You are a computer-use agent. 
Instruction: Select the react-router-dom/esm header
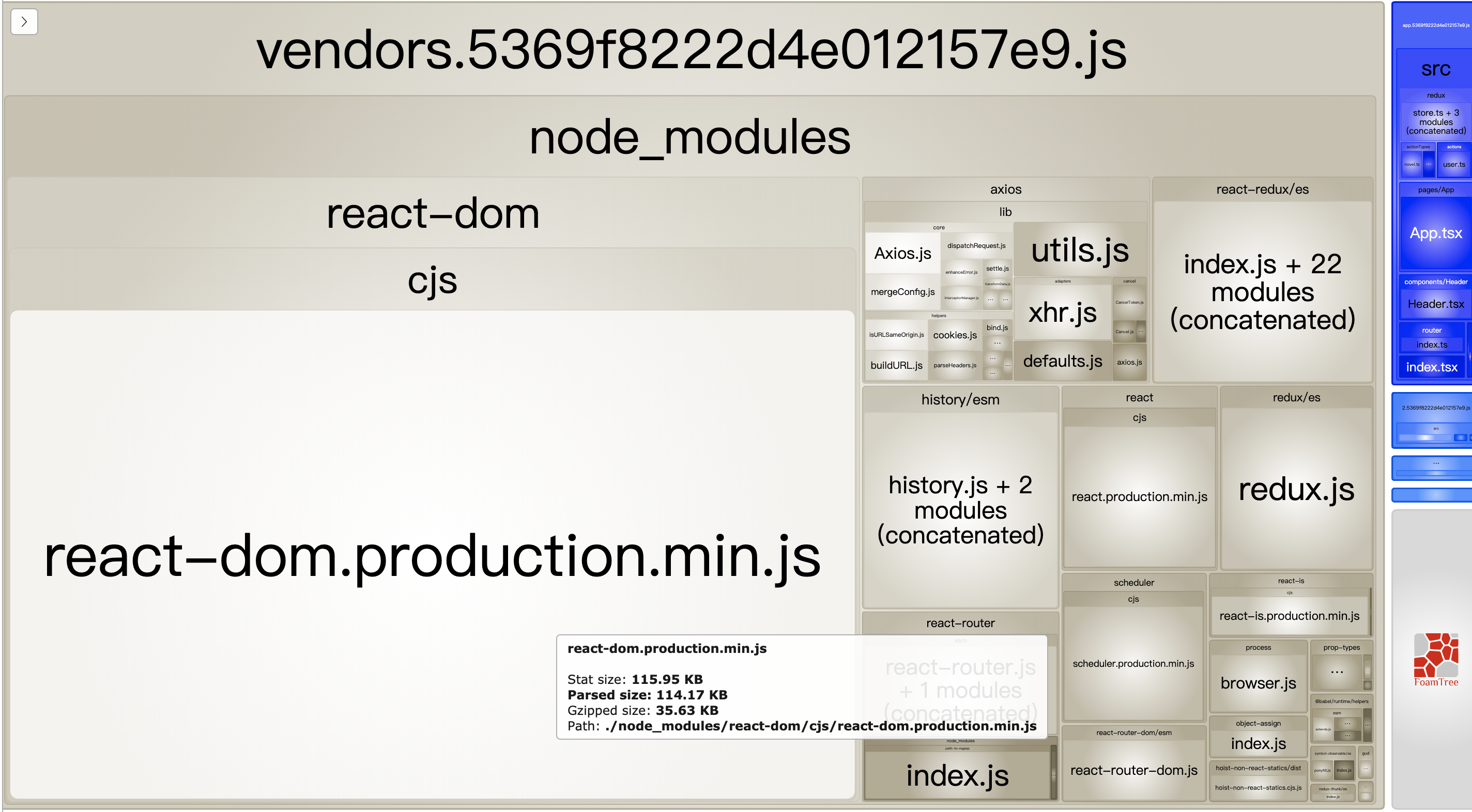tap(1133, 732)
